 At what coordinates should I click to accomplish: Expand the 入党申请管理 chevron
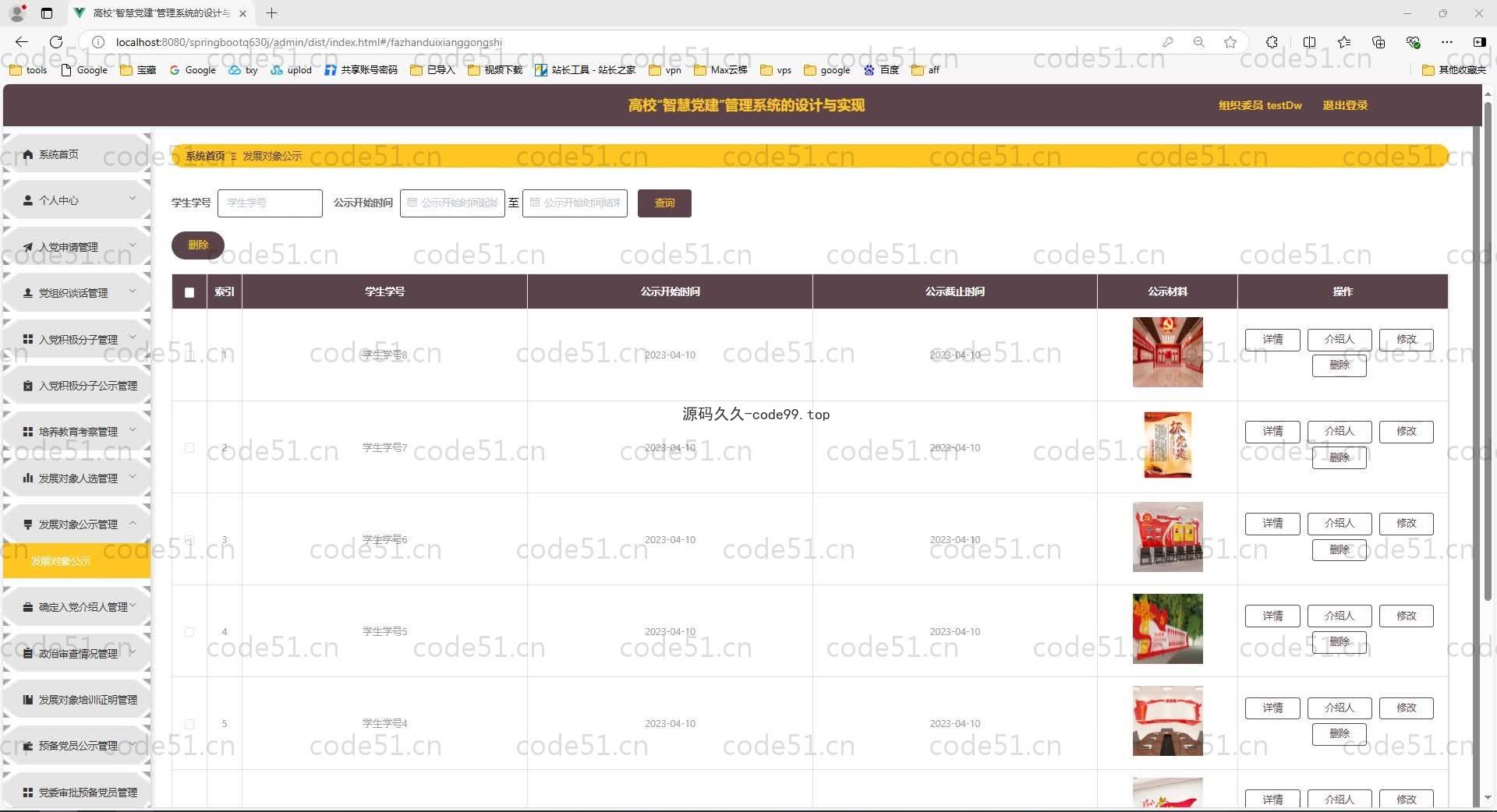coord(133,245)
